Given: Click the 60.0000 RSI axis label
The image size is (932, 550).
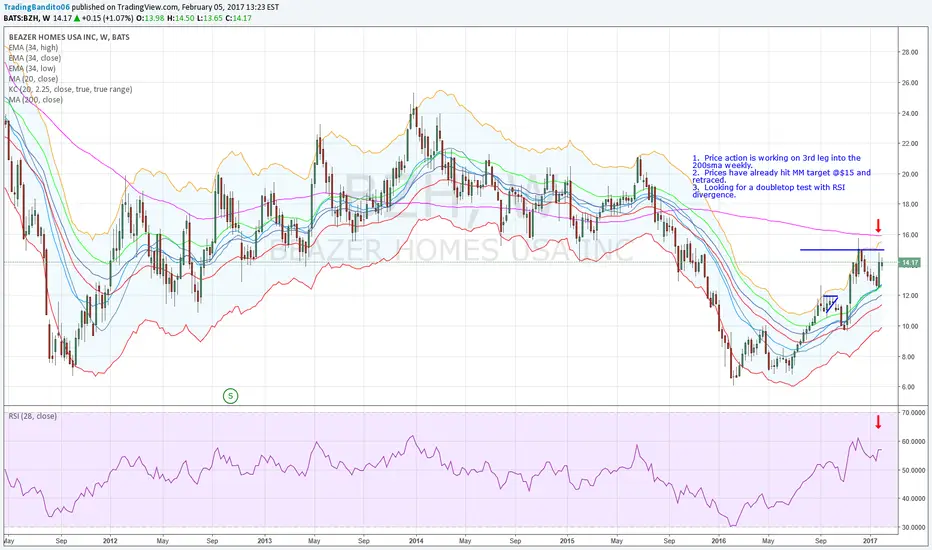Looking at the screenshot, I should pos(913,441).
